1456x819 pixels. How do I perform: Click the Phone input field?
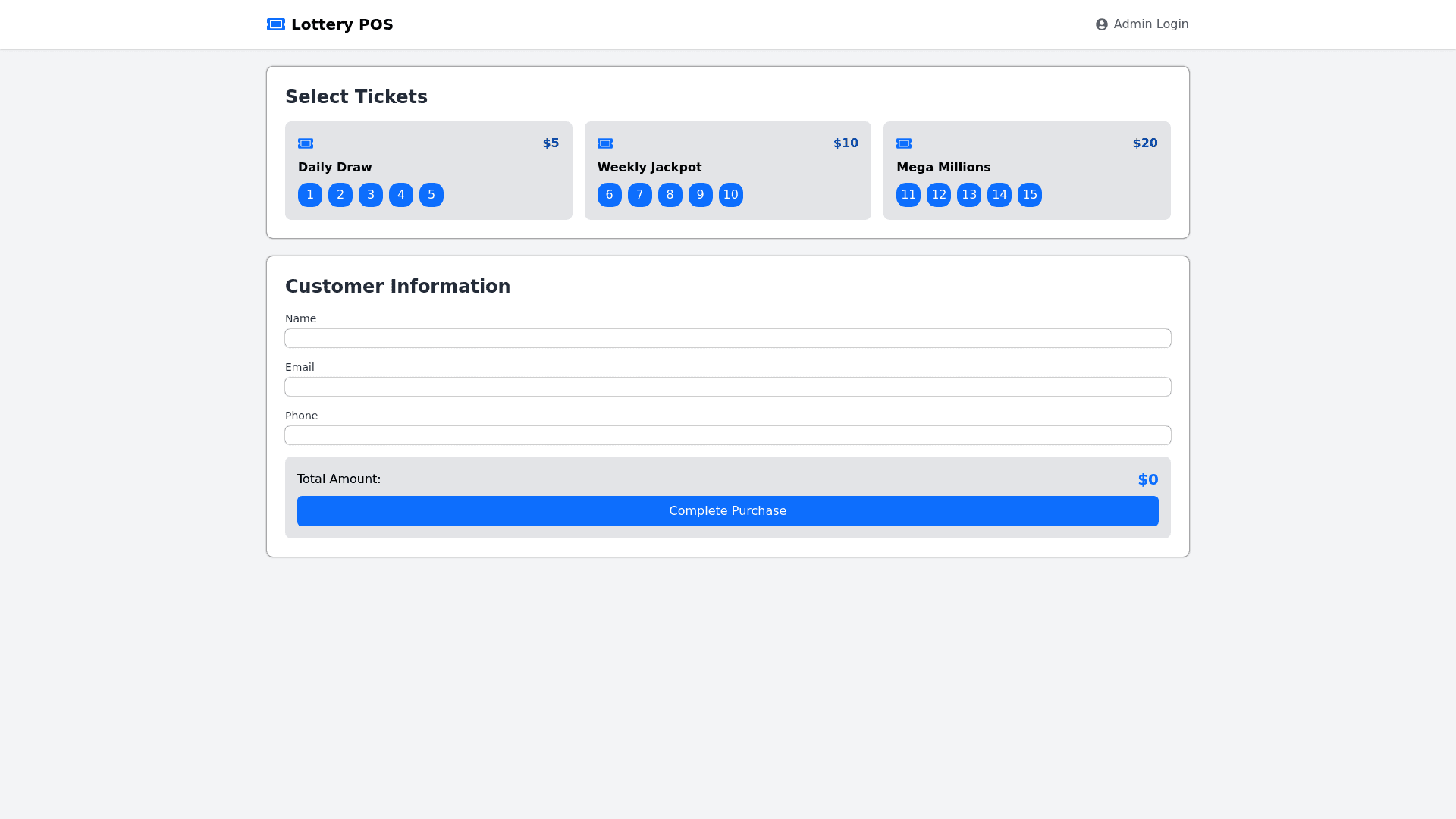coord(727,435)
